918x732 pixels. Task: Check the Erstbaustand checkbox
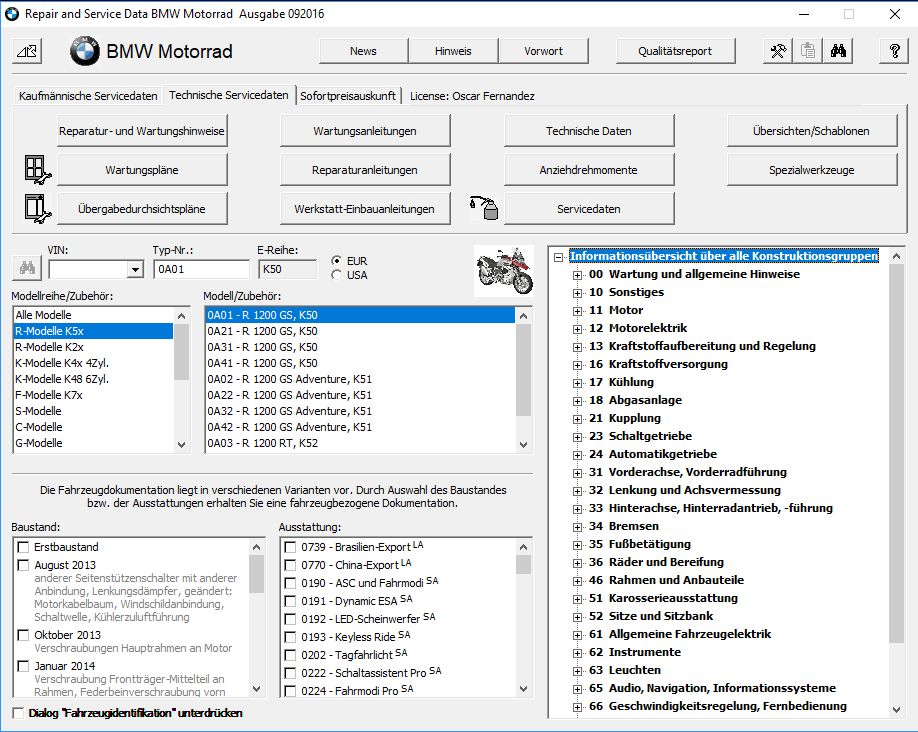(x=24, y=547)
